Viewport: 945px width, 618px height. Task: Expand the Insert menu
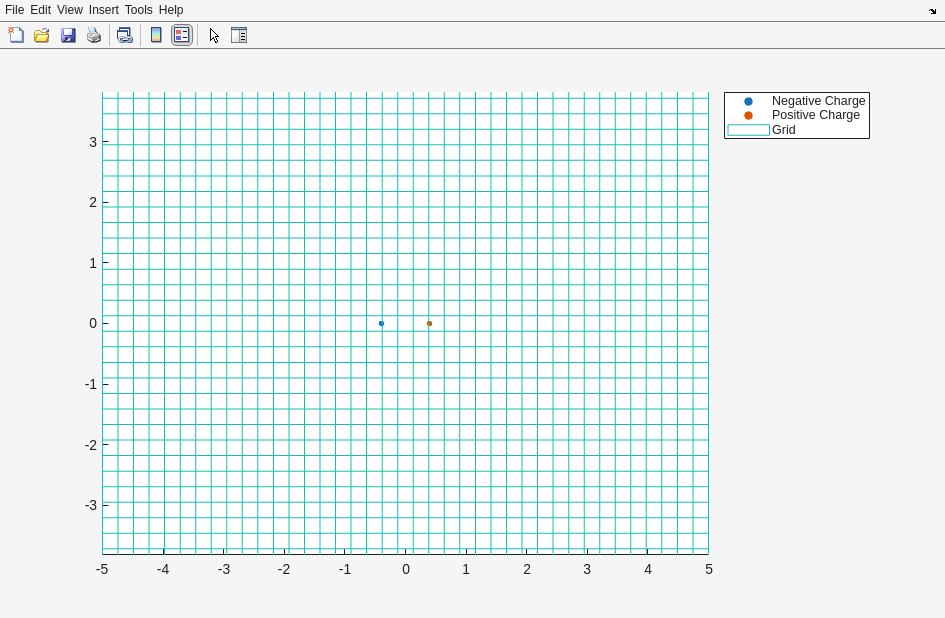[104, 10]
